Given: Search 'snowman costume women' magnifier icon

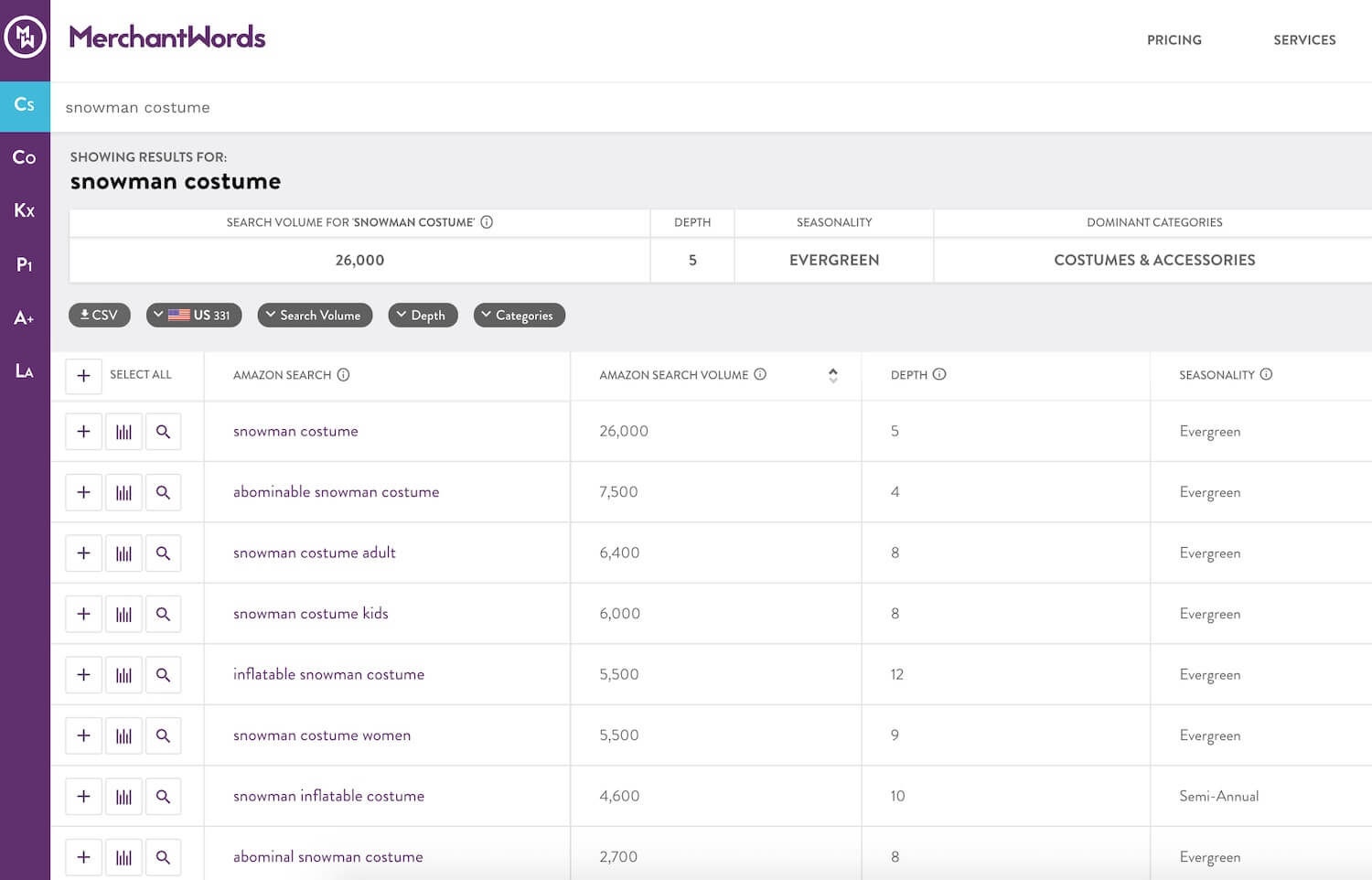Looking at the screenshot, I should (x=163, y=735).
